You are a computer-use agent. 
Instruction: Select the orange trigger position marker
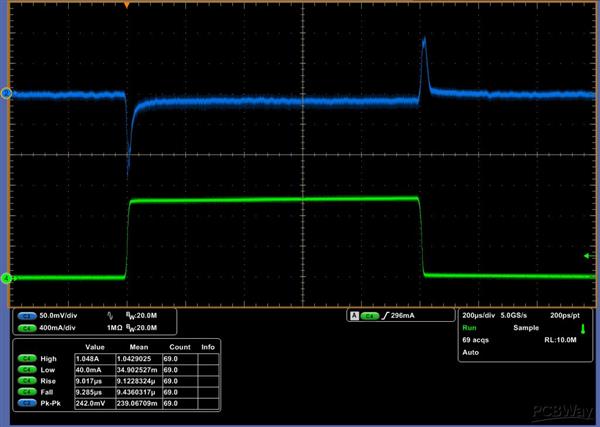pos(127,6)
